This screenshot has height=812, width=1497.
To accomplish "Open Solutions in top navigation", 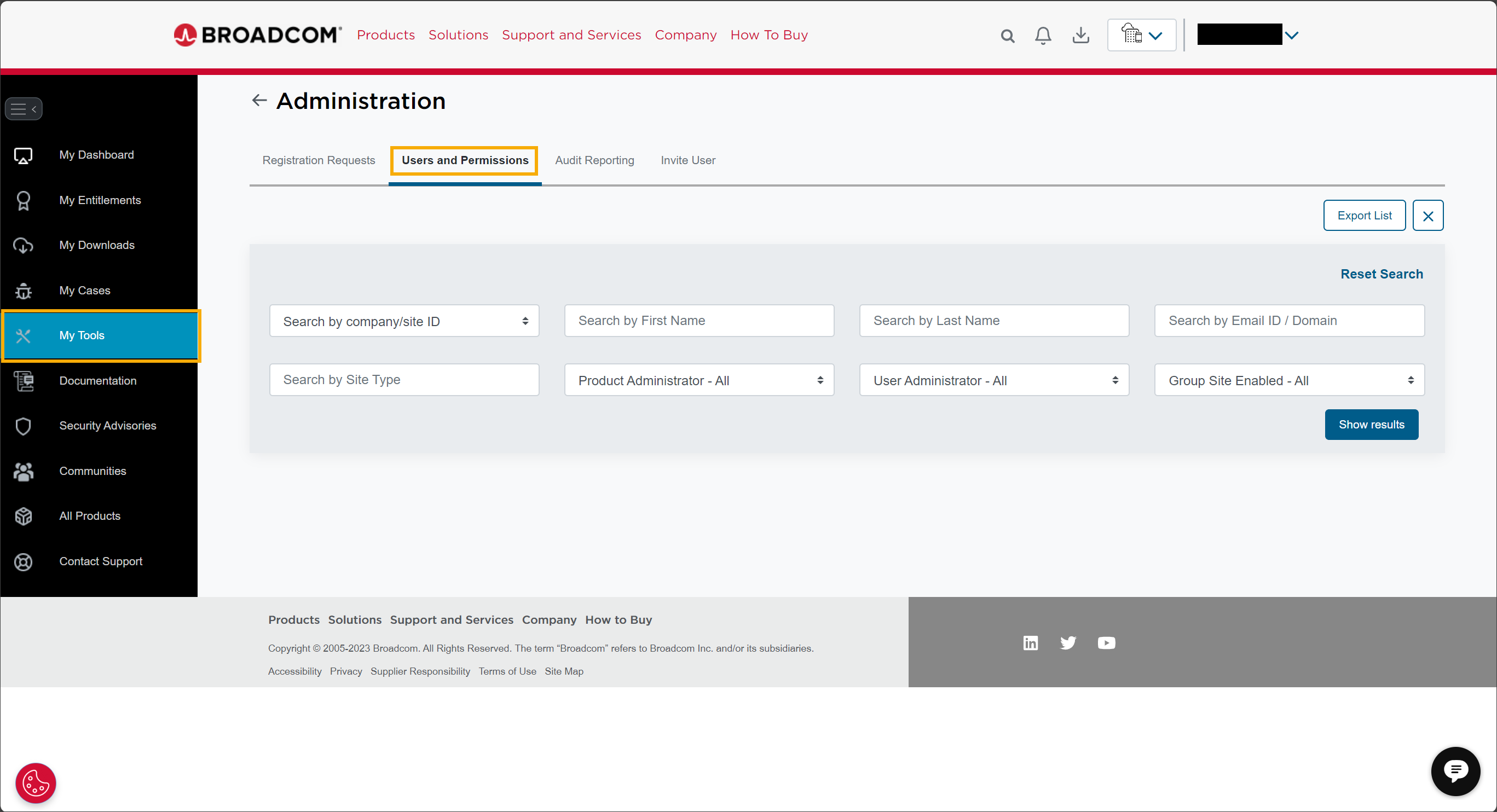I will pyautogui.click(x=458, y=35).
